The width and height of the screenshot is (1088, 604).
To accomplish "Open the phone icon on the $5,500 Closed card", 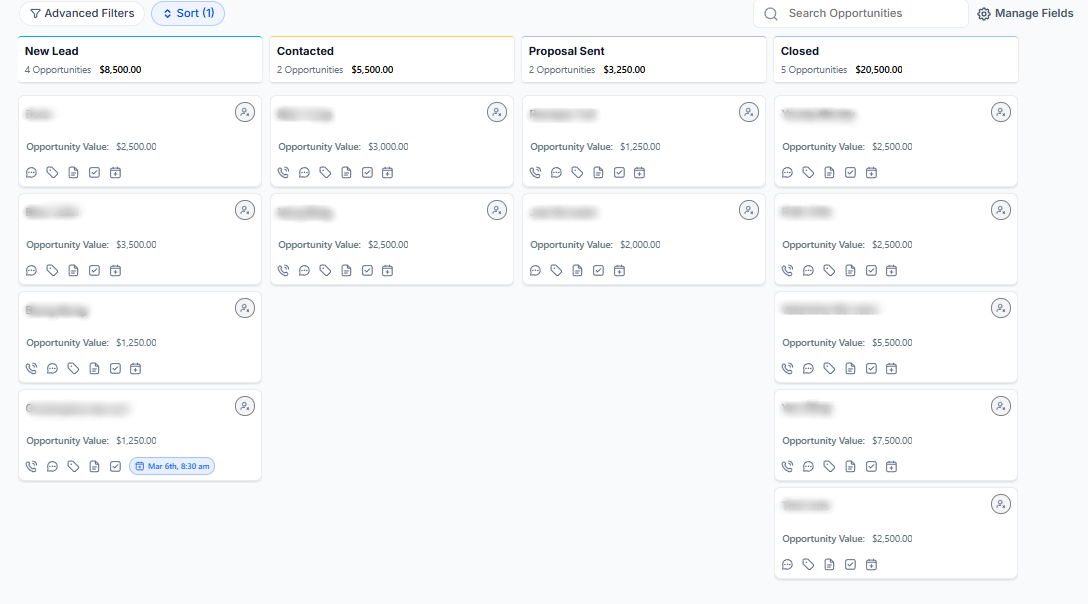I will 787,368.
